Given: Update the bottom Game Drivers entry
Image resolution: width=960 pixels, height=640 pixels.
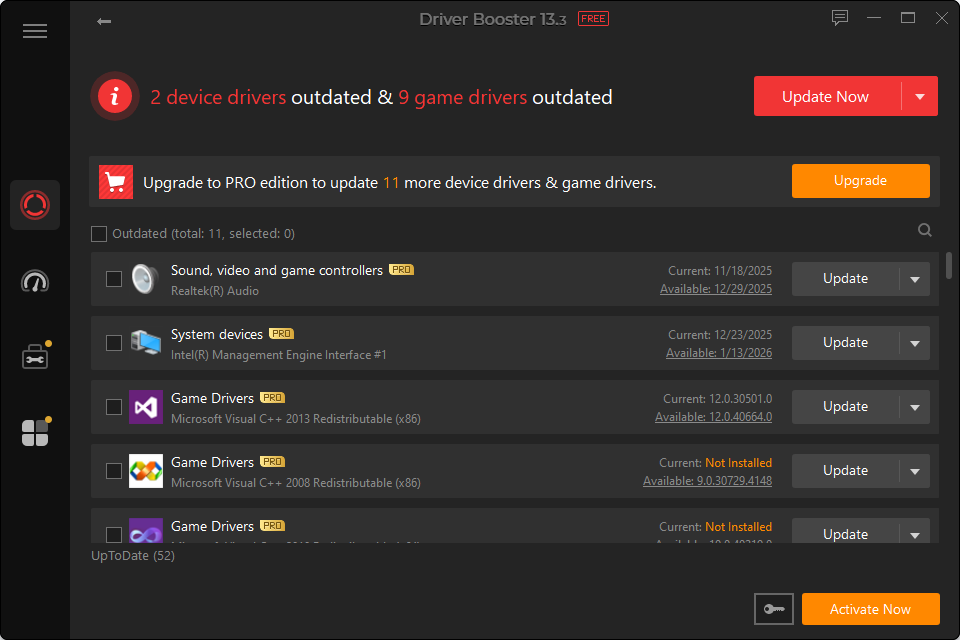Looking at the screenshot, I should tap(846, 535).
